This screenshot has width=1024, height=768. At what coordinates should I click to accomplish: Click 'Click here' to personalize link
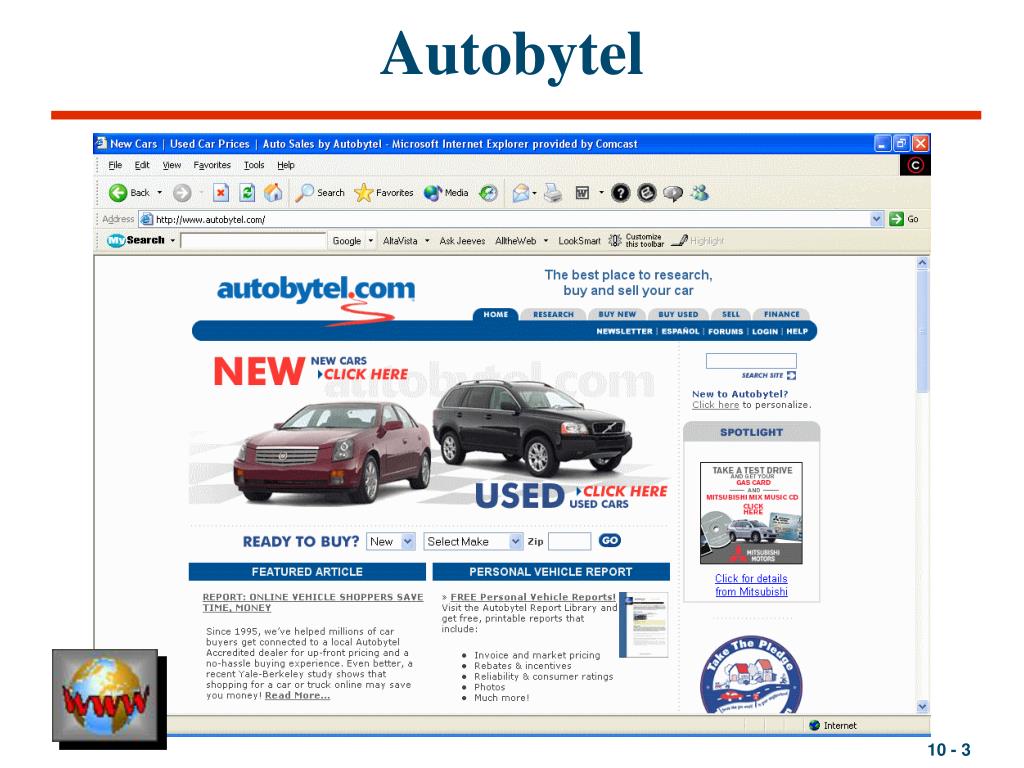coord(716,405)
